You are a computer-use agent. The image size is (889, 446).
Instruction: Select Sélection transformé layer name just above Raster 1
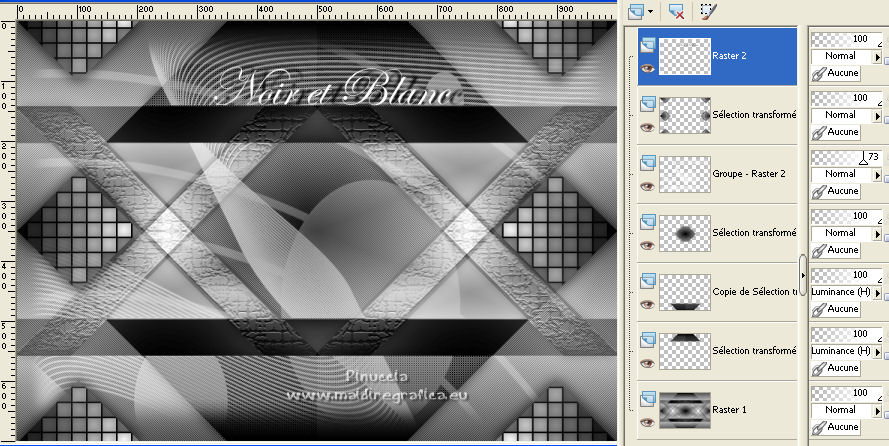tap(754, 351)
